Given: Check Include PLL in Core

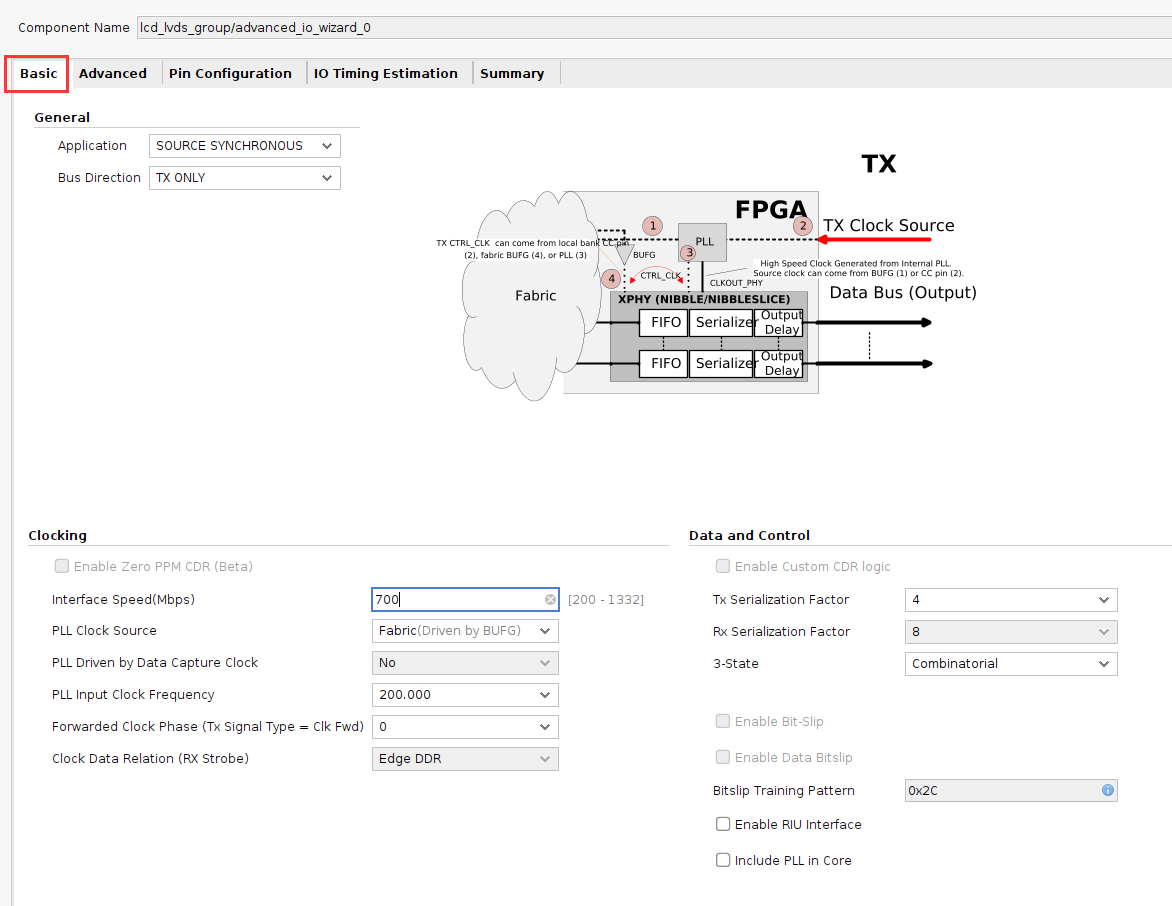Looking at the screenshot, I should pyautogui.click(x=723, y=860).
